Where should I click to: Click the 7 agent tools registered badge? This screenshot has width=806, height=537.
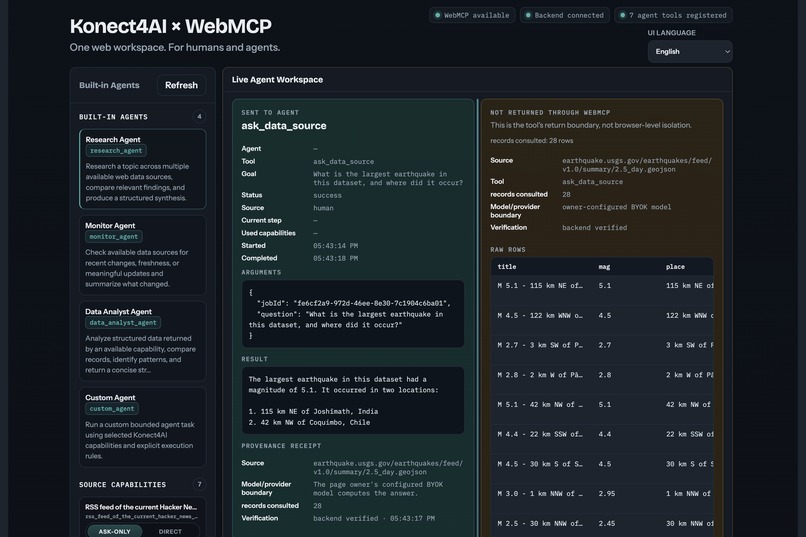point(673,15)
